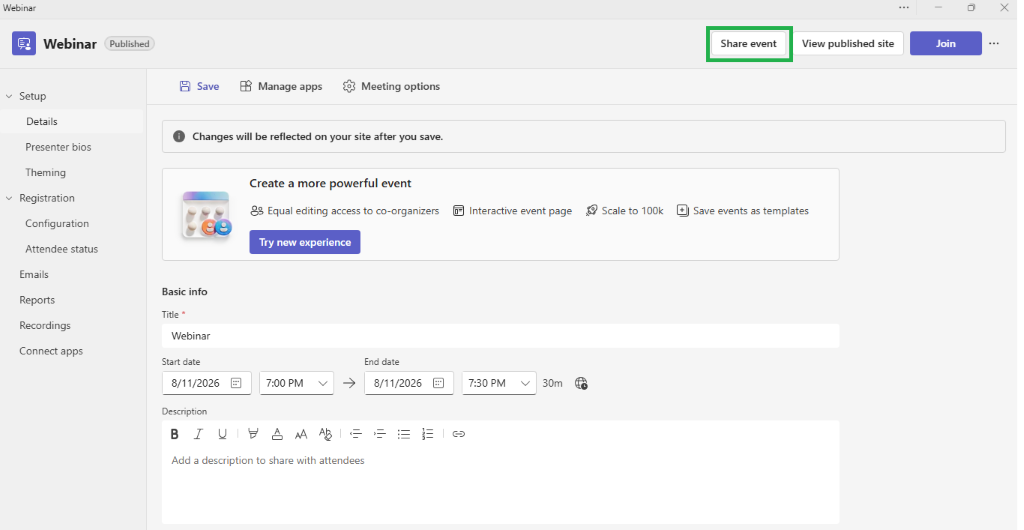
Task: Open the 7:30 PM end time dropdown
Action: point(499,383)
